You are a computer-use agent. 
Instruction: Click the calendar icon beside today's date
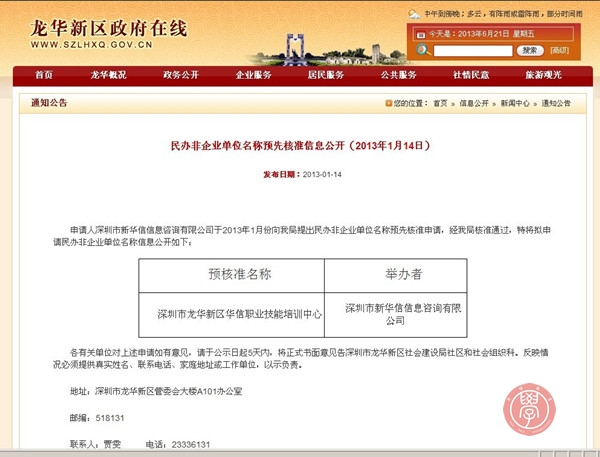[x=421, y=34]
